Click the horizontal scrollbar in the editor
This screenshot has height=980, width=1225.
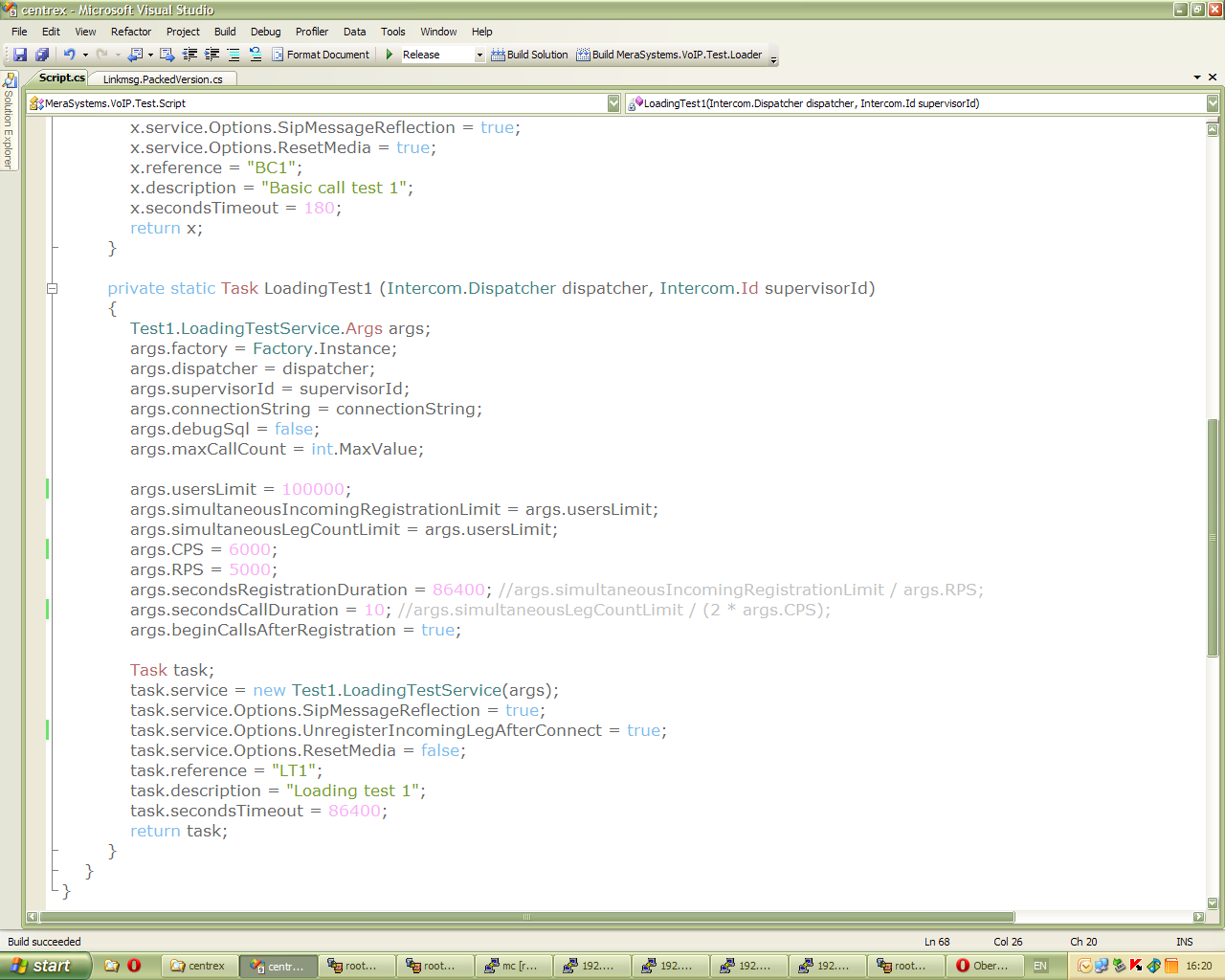point(526,917)
